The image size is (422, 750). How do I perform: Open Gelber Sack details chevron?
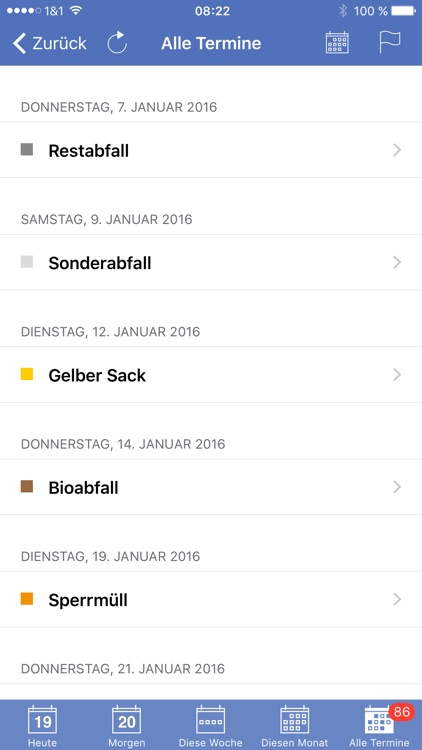point(397,375)
